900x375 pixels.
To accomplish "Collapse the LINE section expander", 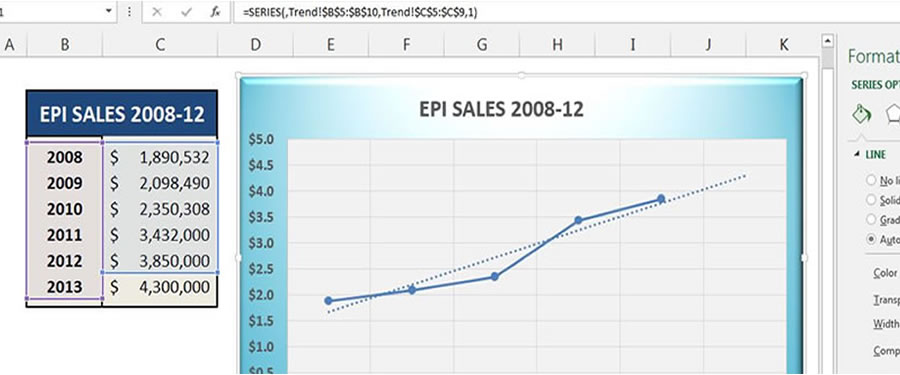I will coord(857,154).
